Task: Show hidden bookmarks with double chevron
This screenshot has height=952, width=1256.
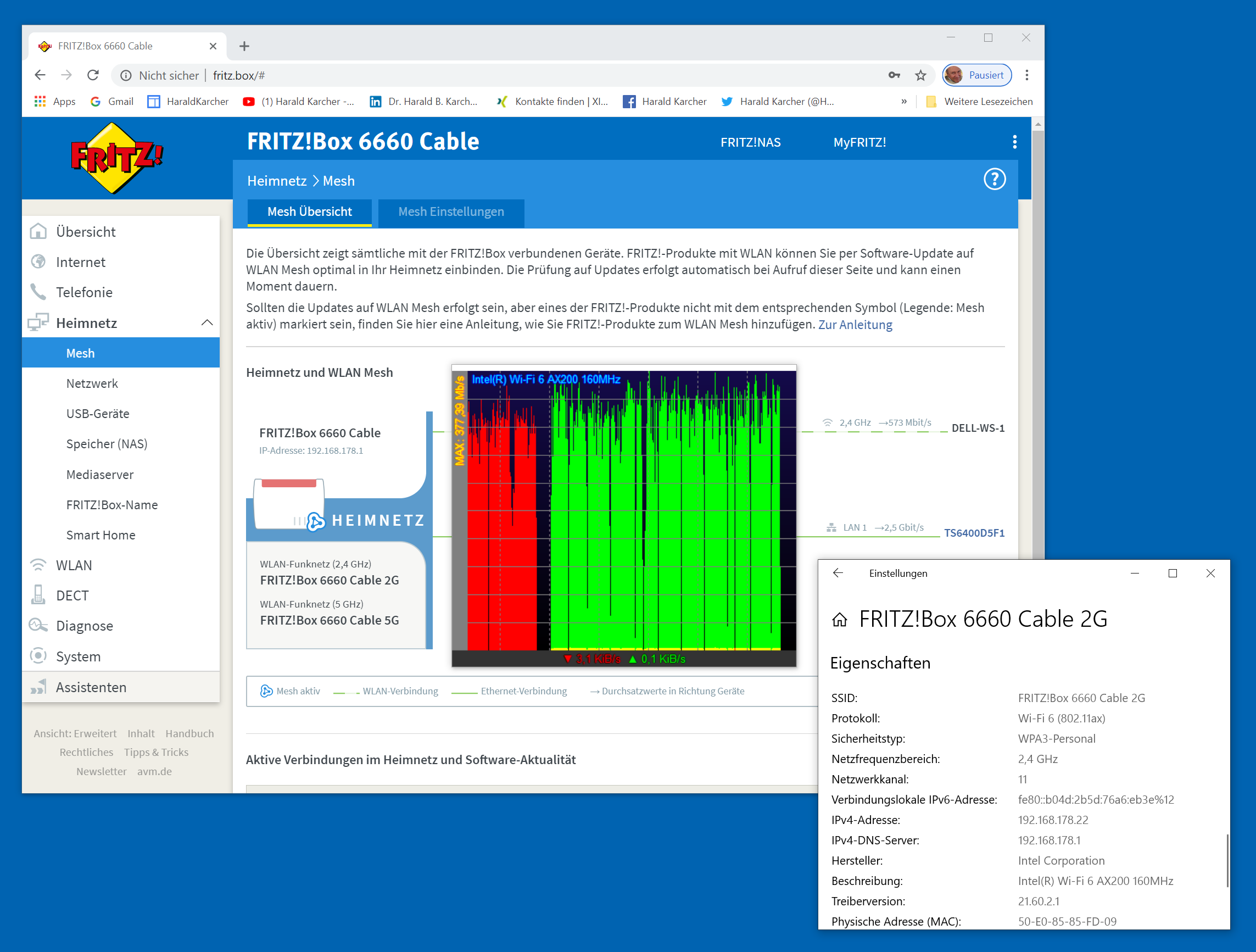Action: [x=903, y=102]
